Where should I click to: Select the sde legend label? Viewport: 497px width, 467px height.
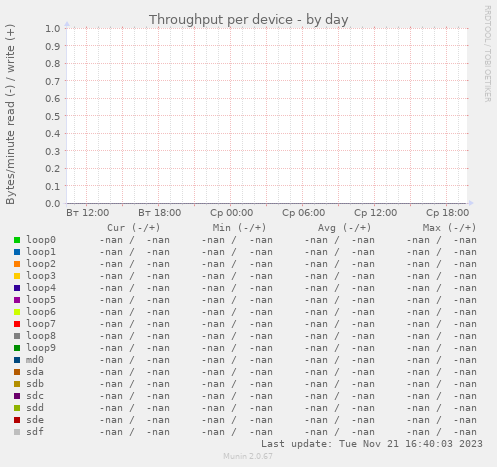35,420
